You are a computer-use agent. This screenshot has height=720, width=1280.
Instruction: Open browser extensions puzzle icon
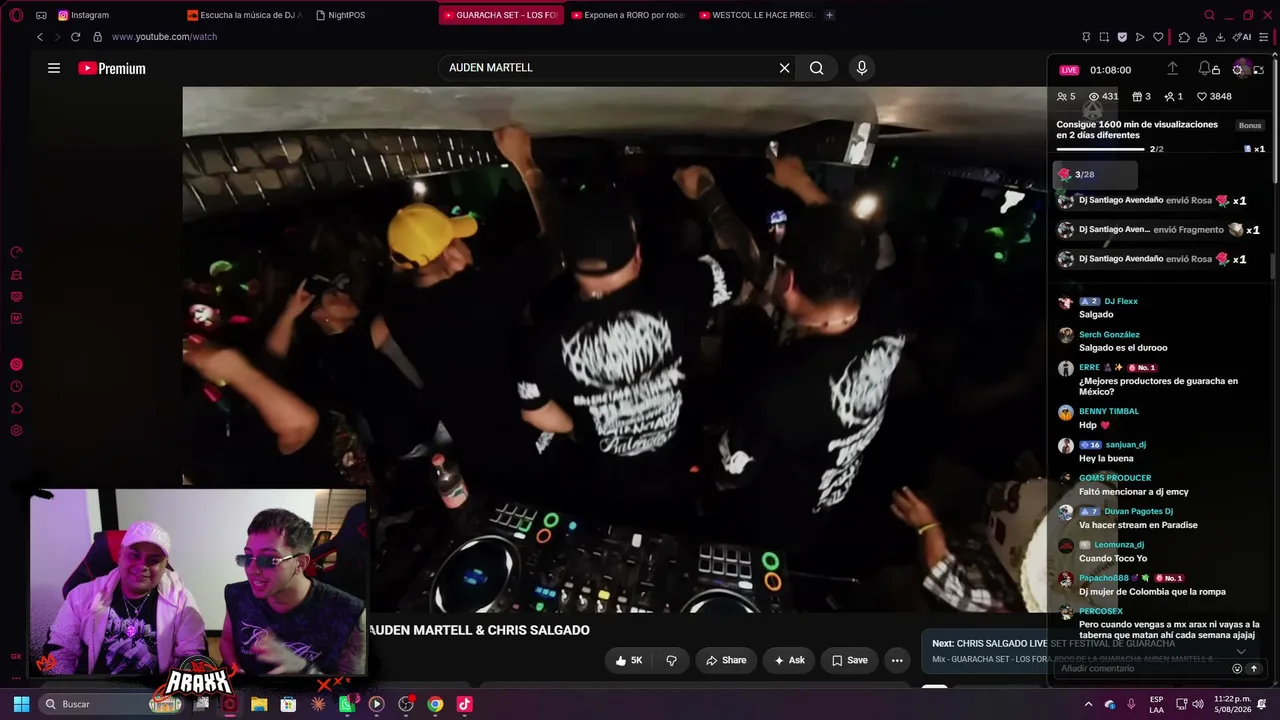click(x=1184, y=37)
